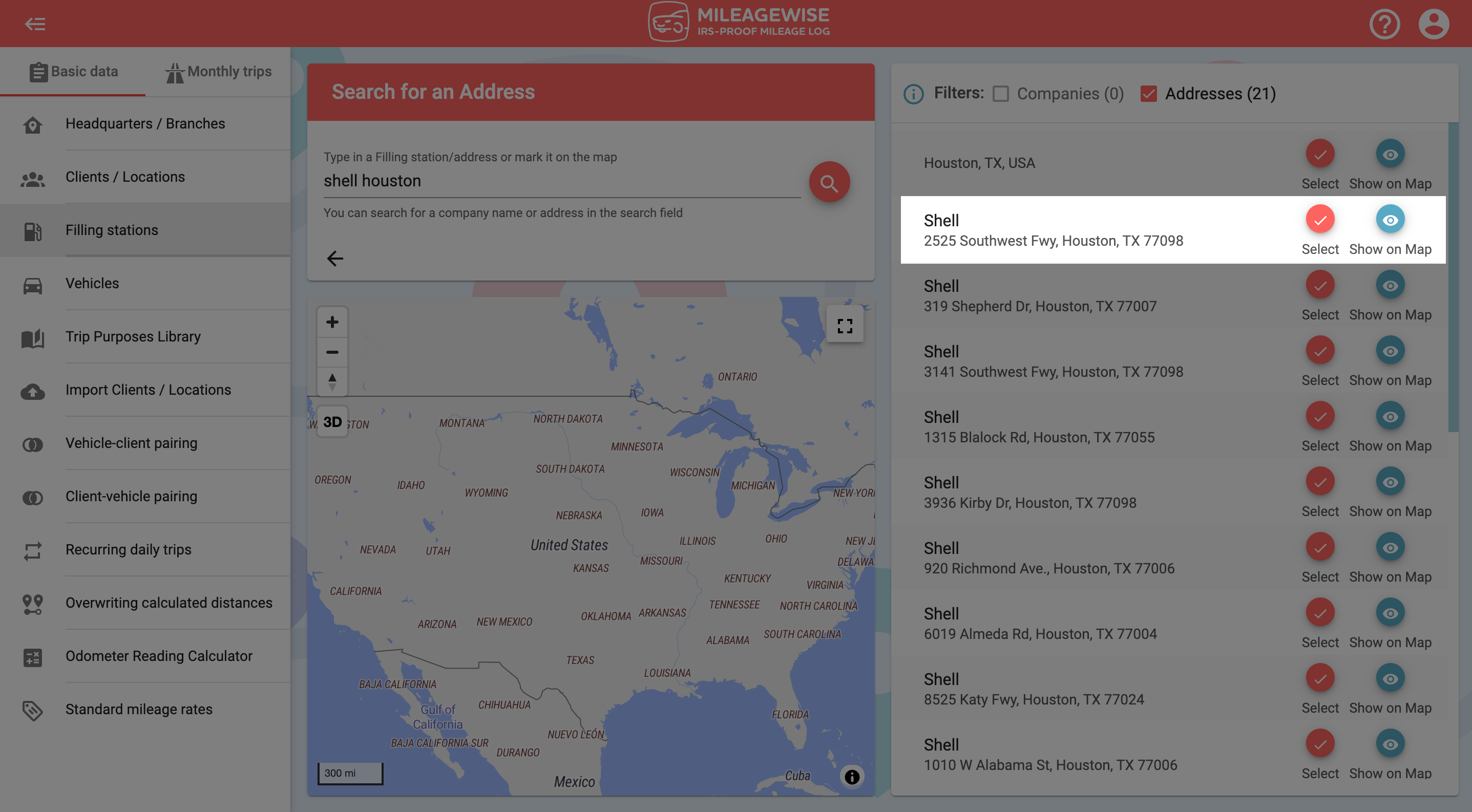Uncheck the Addresses filter checkbox

1149,94
